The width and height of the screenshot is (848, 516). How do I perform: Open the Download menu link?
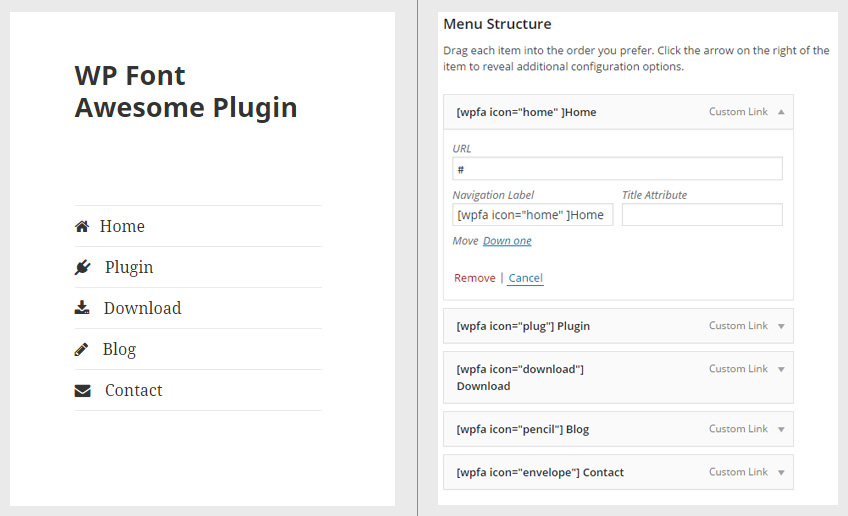(x=143, y=308)
